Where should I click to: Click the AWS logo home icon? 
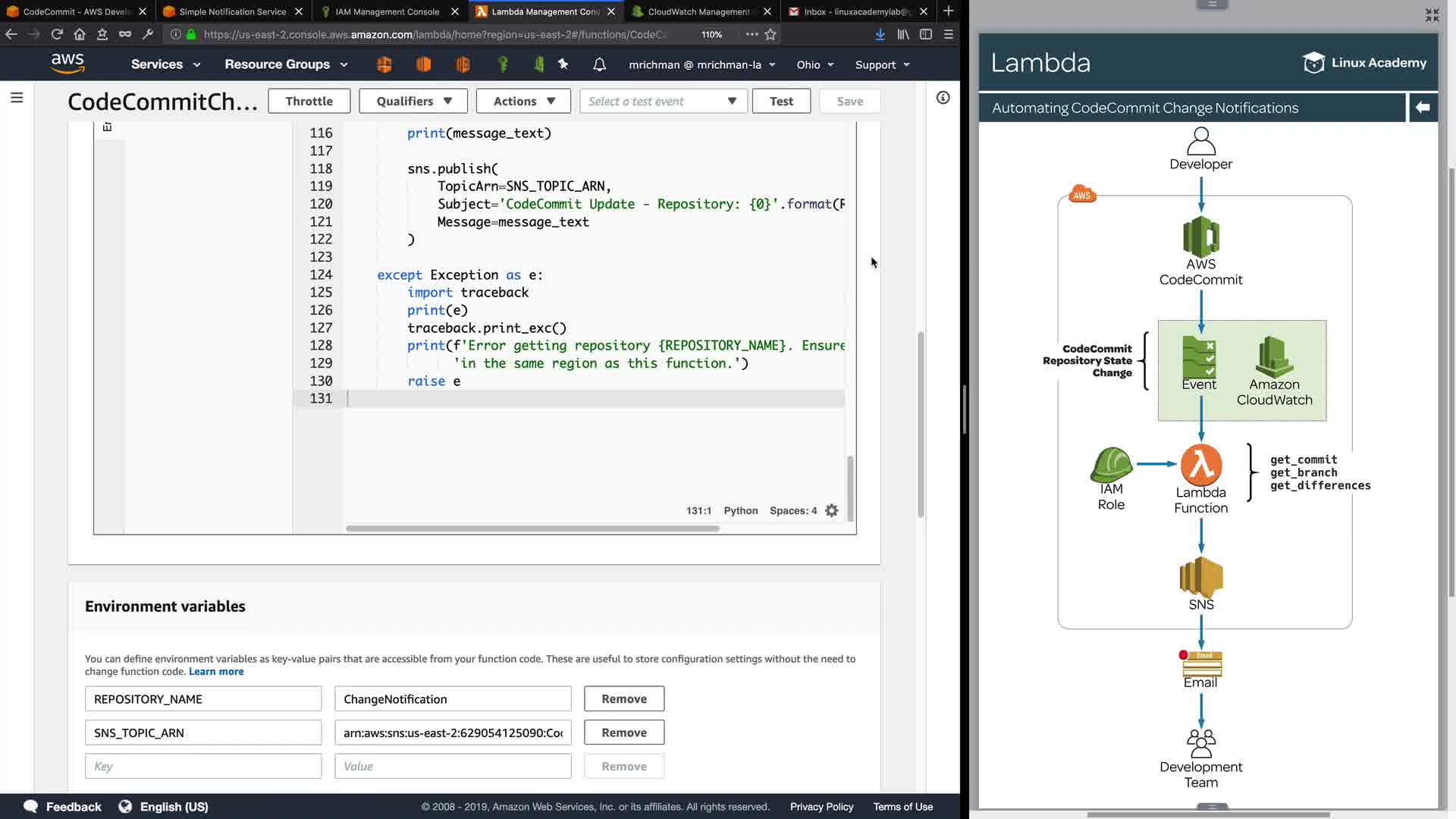67,64
